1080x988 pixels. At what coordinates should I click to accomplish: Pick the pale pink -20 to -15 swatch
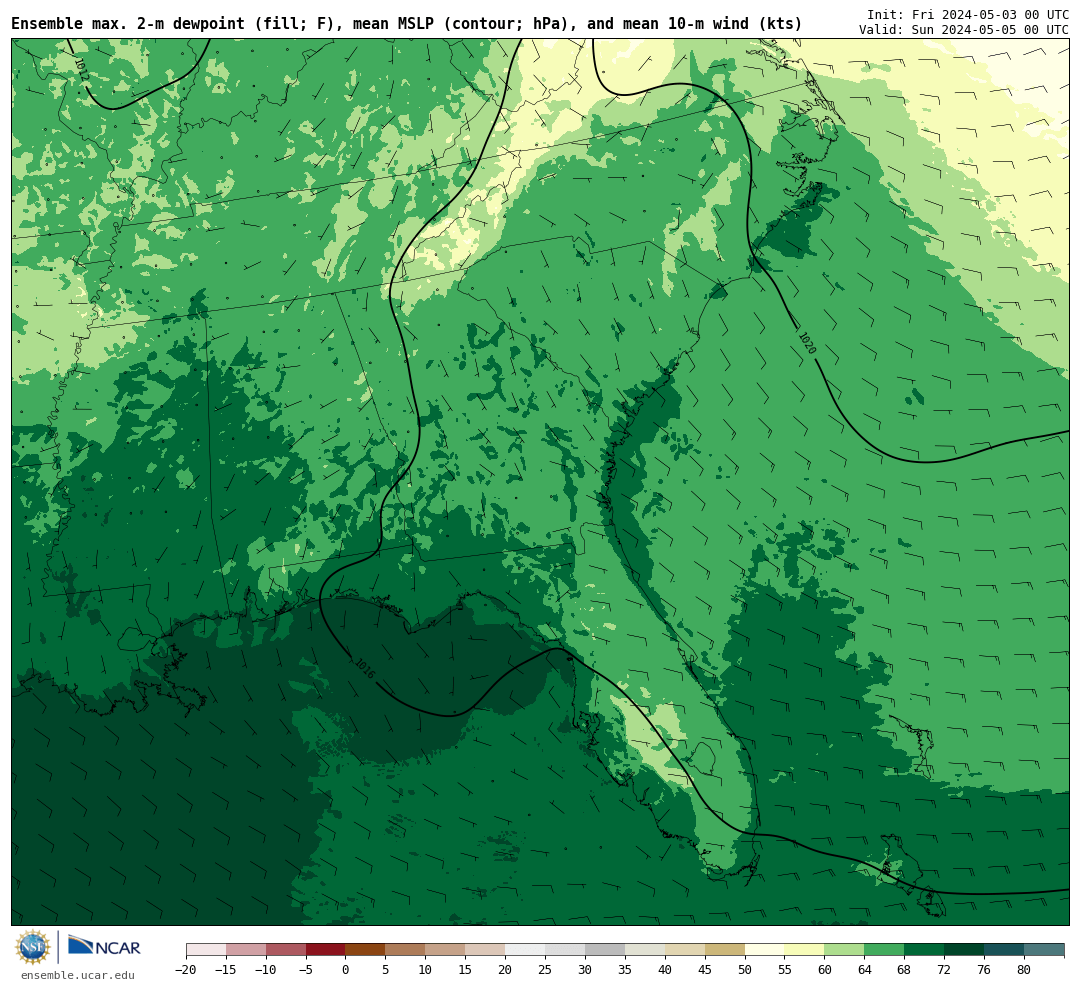(x=206, y=950)
